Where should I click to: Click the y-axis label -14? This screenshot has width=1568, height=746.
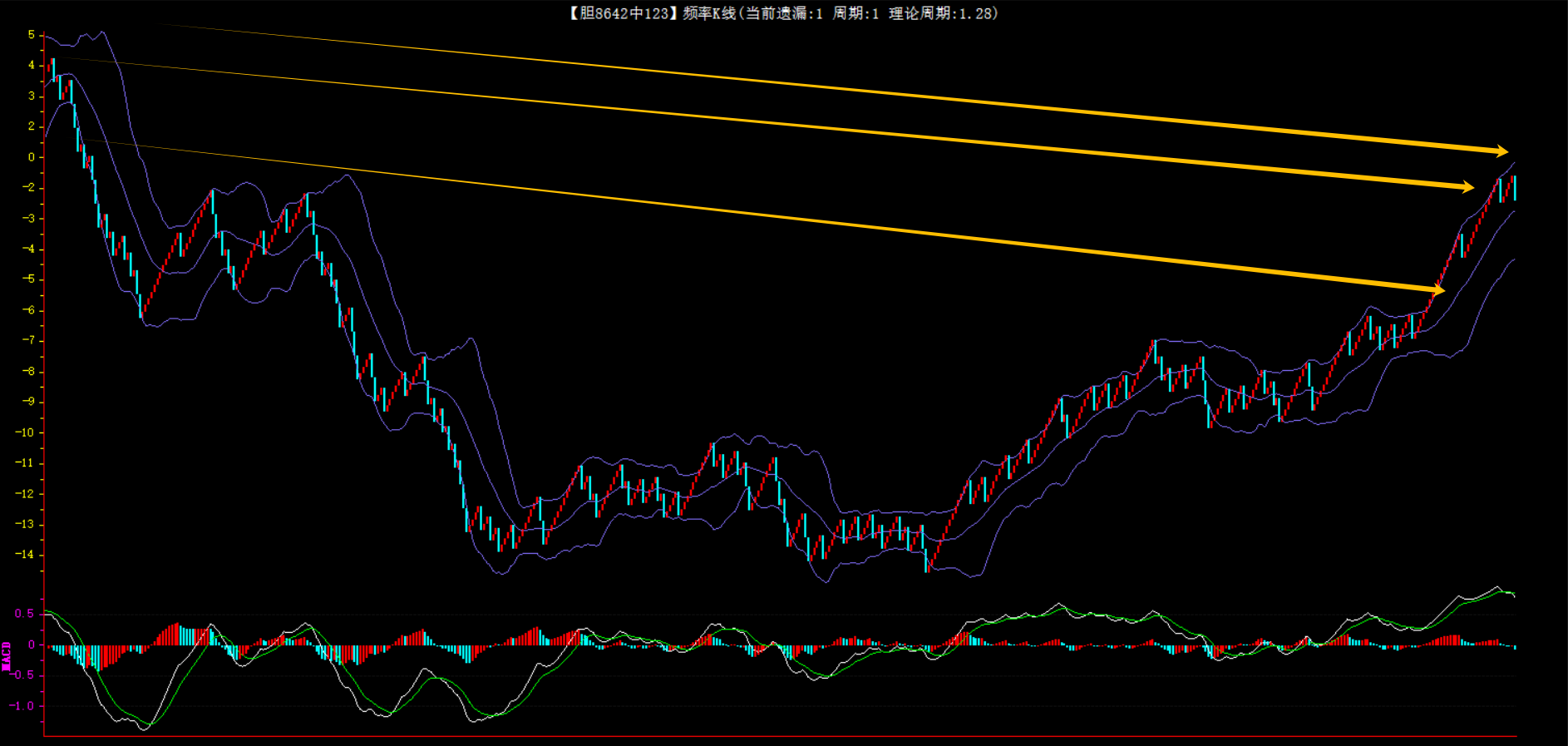[x=25, y=555]
